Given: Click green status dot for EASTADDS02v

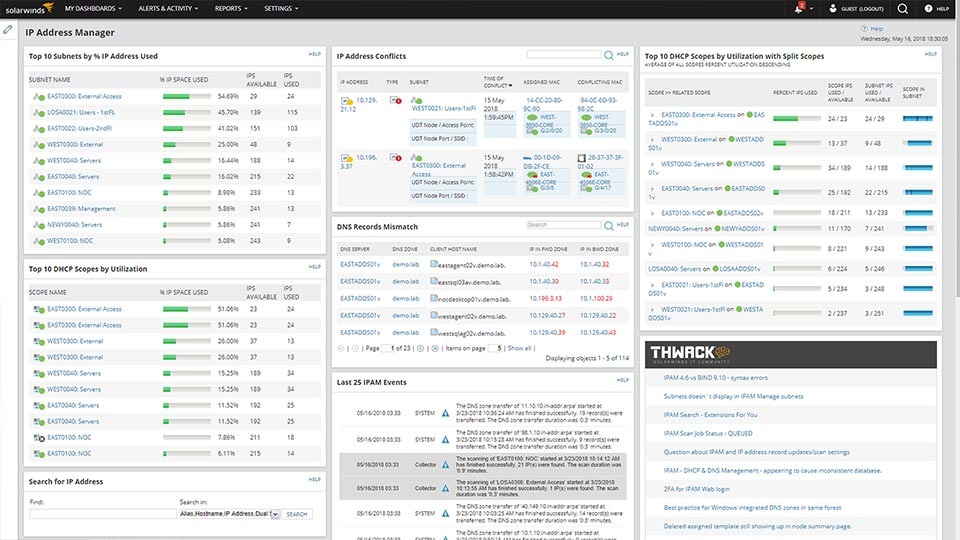Looking at the screenshot, I should [x=720, y=213].
